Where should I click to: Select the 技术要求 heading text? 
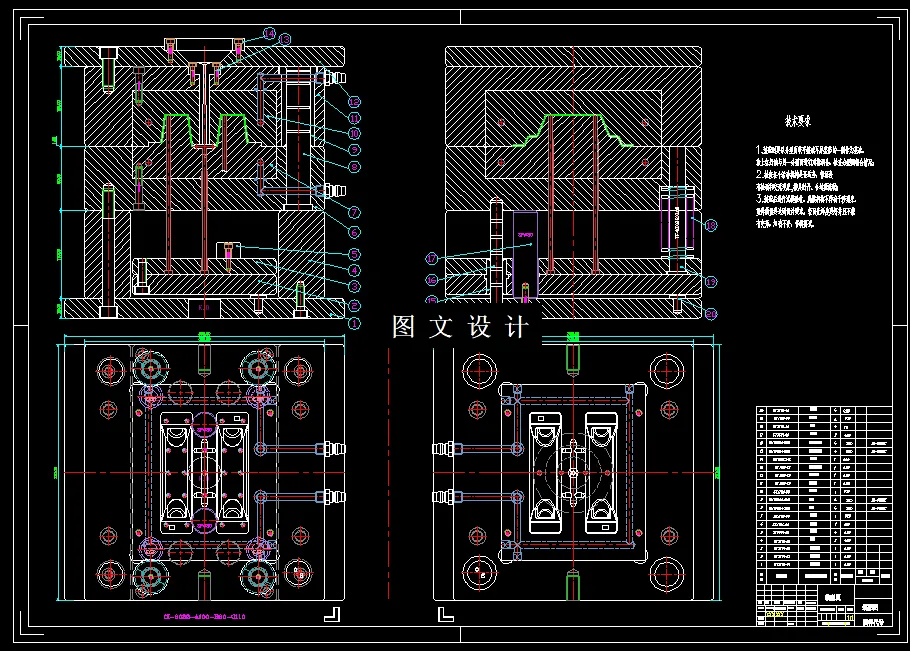pos(798,121)
